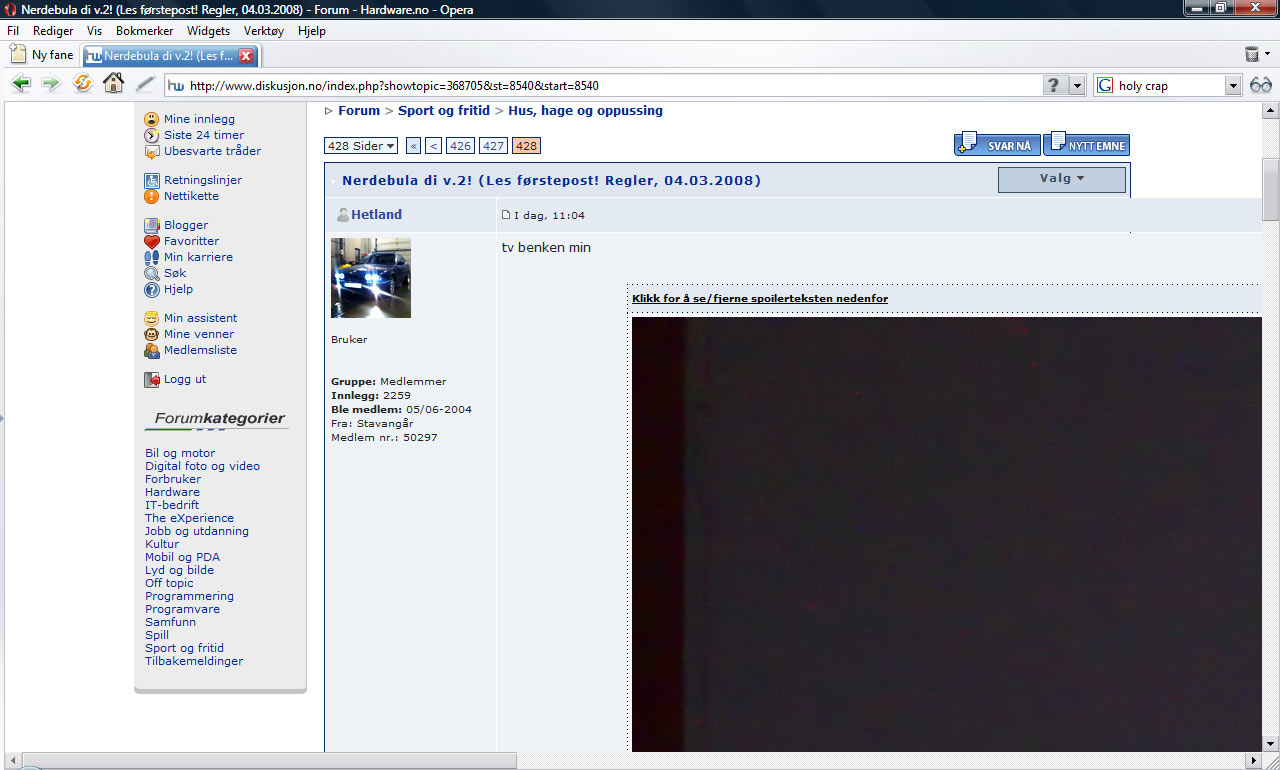Open 'Digital foto og video' category
This screenshot has height=770, width=1280.
tap(202, 466)
